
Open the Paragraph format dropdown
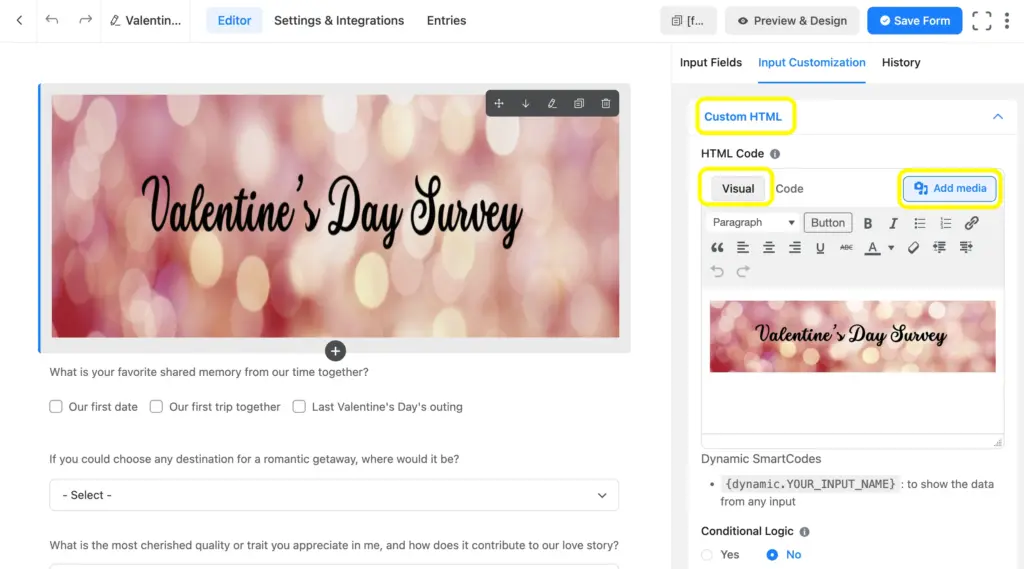point(754,223)
